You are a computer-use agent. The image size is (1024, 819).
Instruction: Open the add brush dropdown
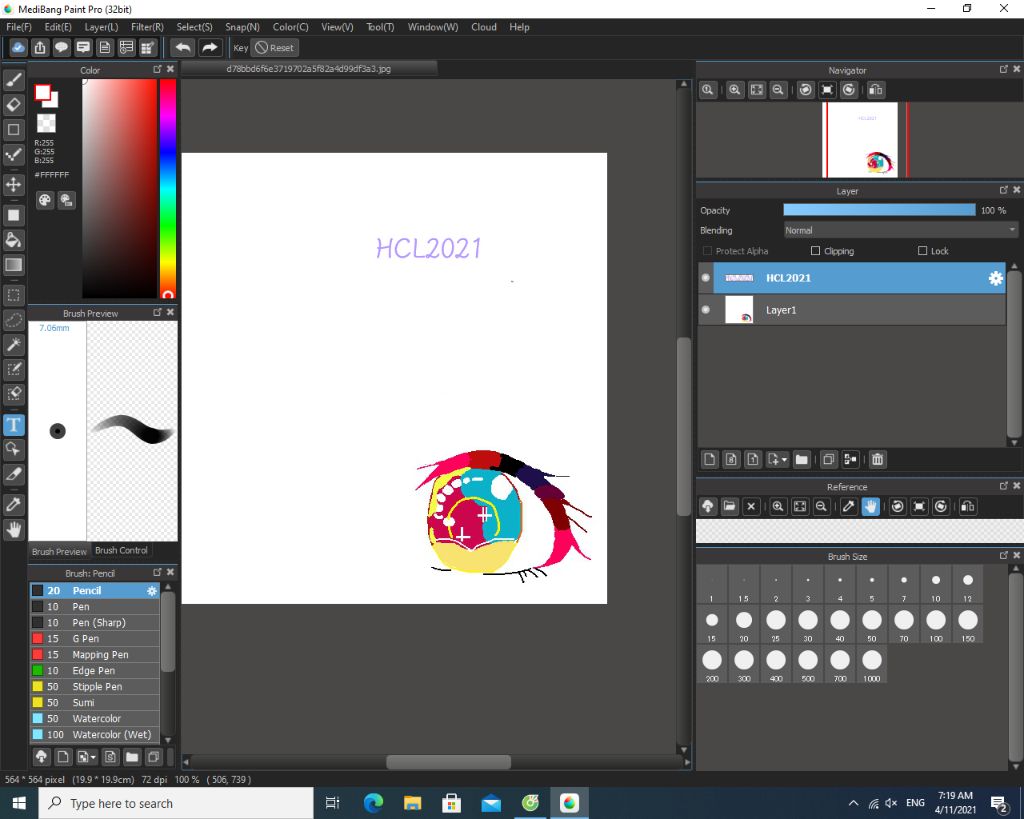coord(86,757)
